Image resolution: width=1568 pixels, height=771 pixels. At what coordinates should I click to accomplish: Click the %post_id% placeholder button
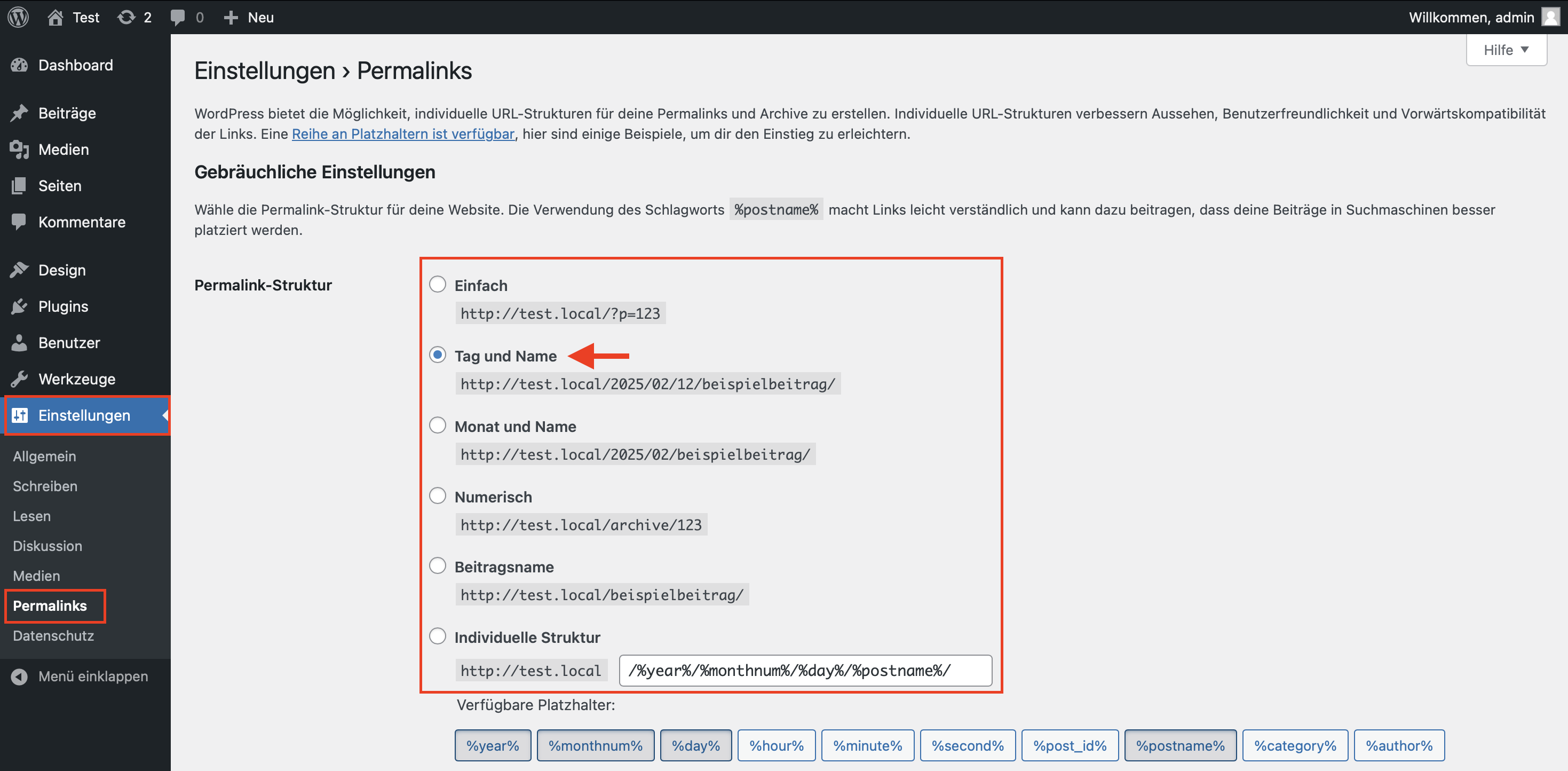(x=1070, y=745)
